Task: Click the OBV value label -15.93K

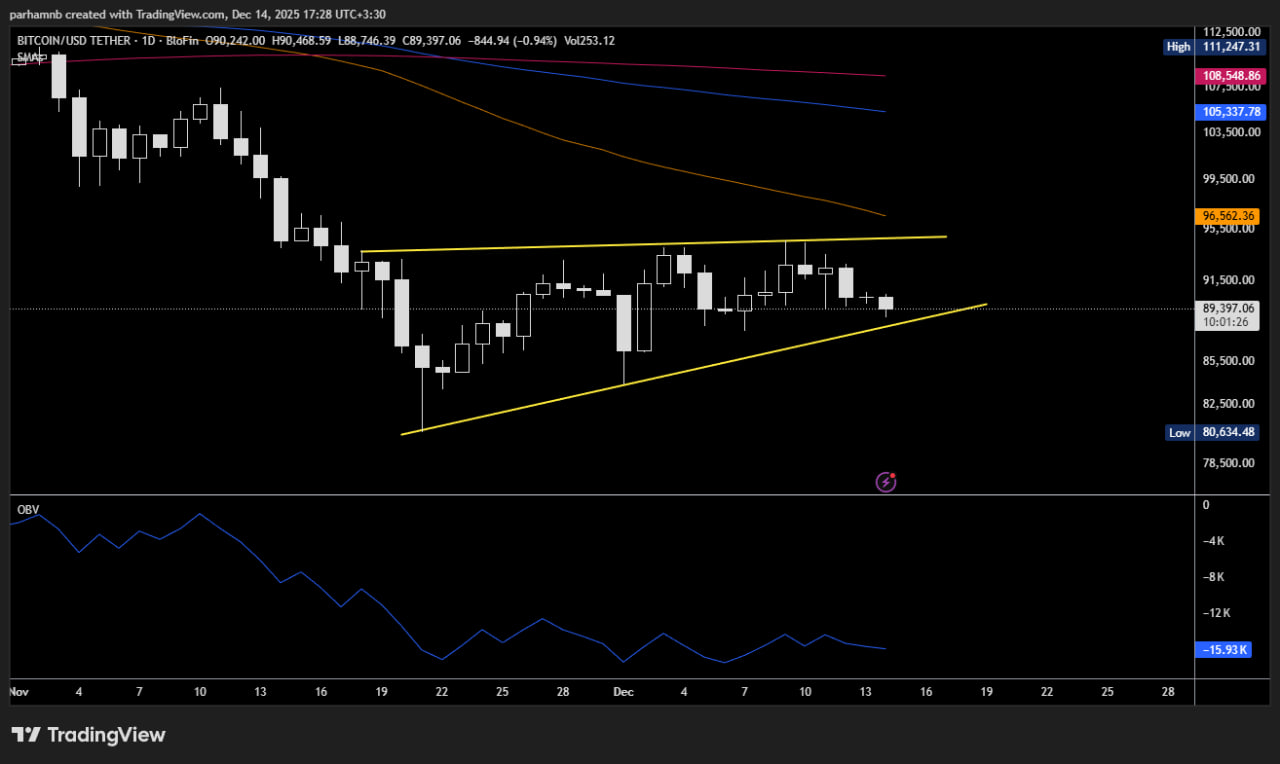Action: tap(1223, 650)
